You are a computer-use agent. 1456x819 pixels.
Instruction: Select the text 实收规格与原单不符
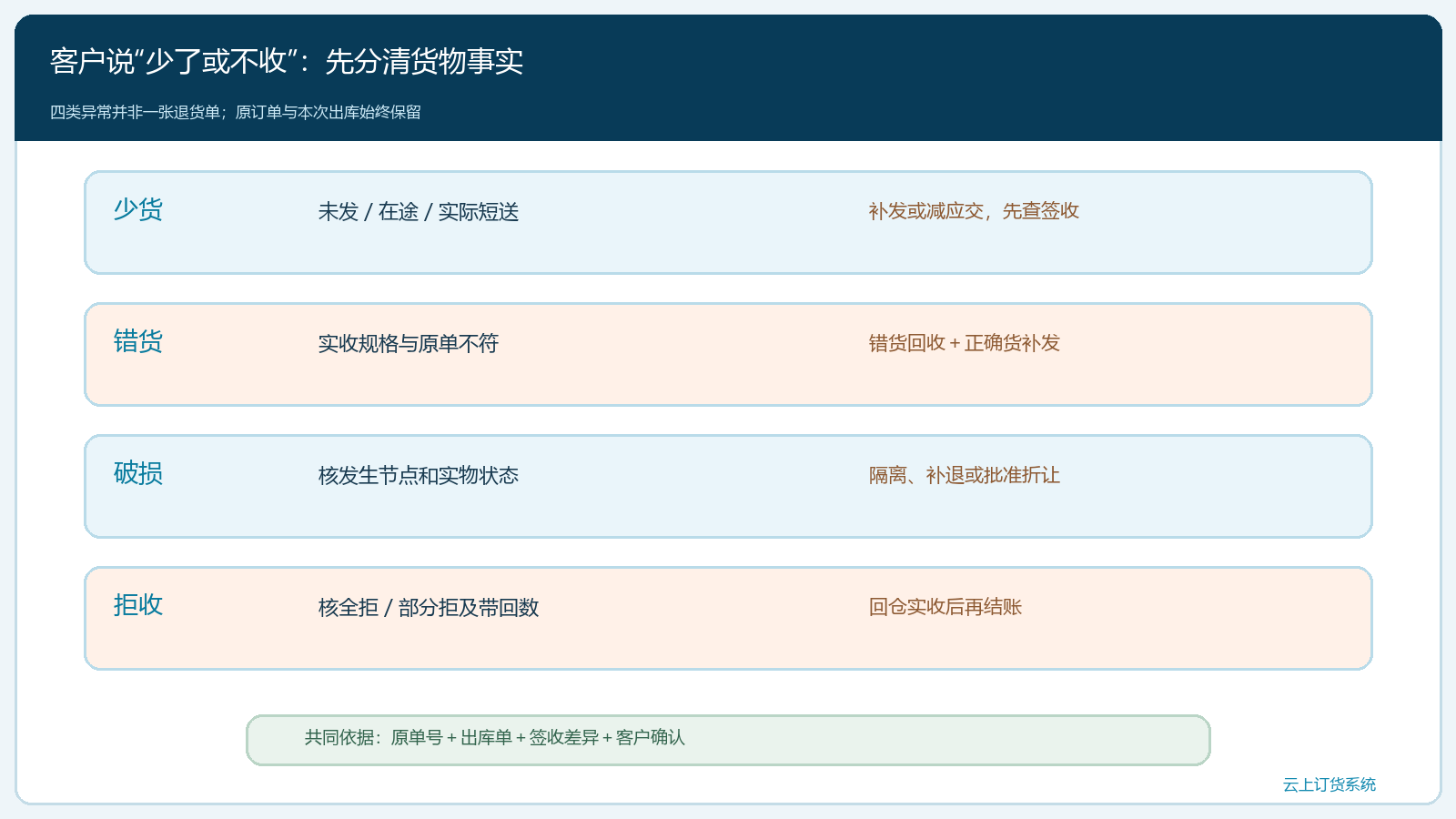click(x=409, y=344)
